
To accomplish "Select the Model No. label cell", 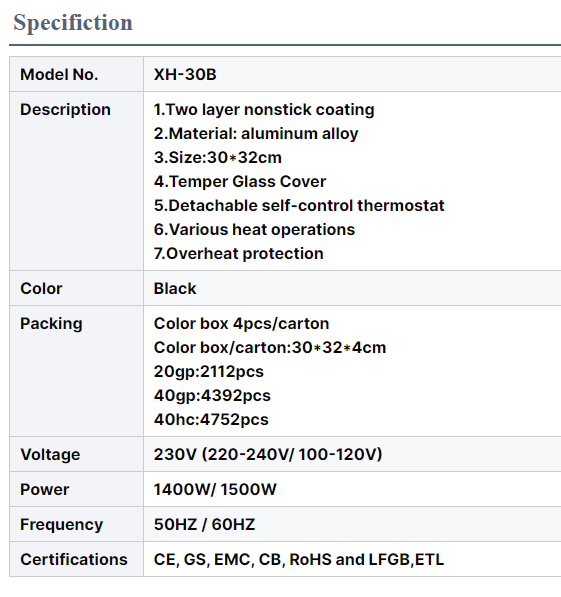I will [77, 74].
